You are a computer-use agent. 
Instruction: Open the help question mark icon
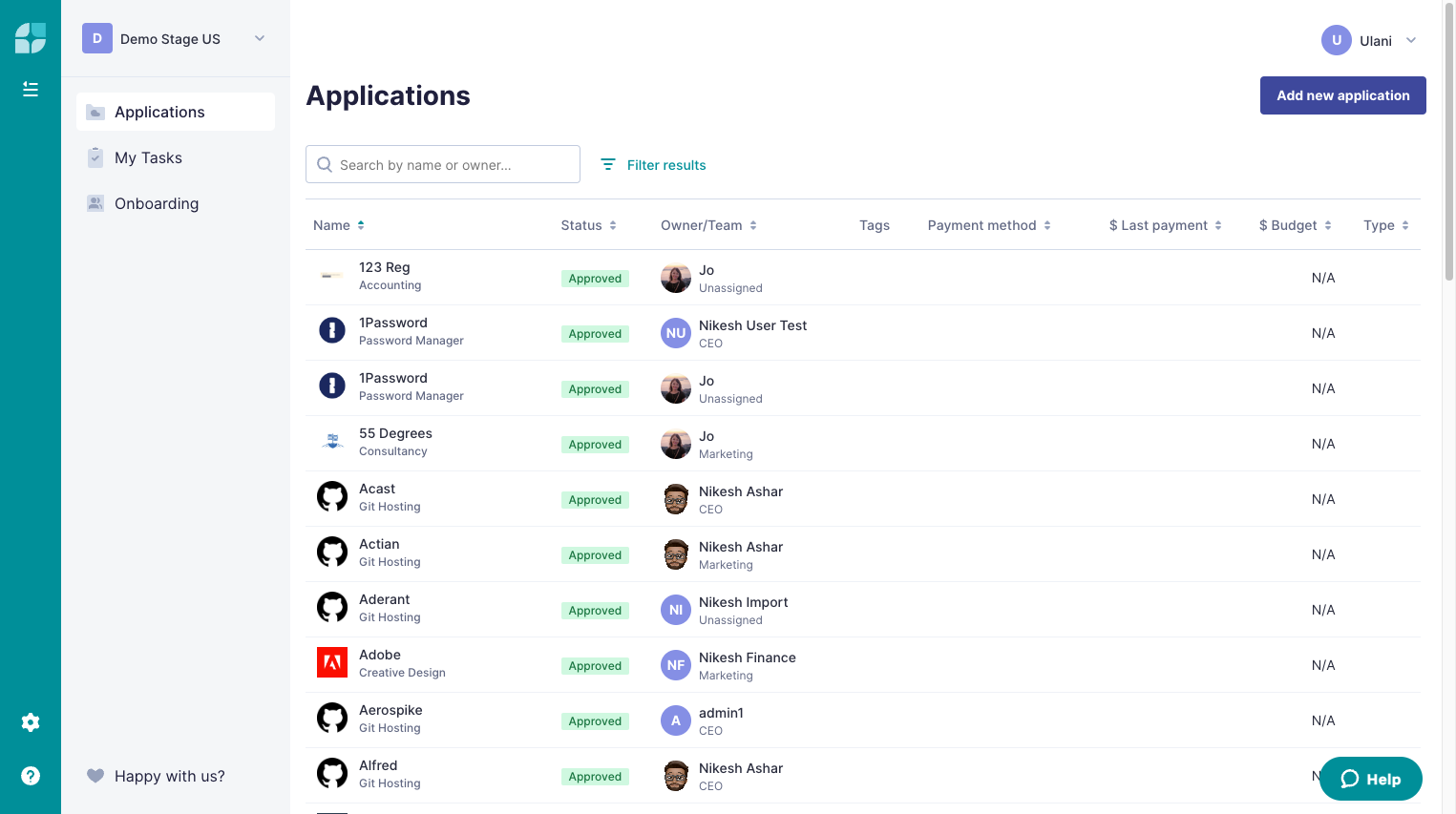[31, 776]
